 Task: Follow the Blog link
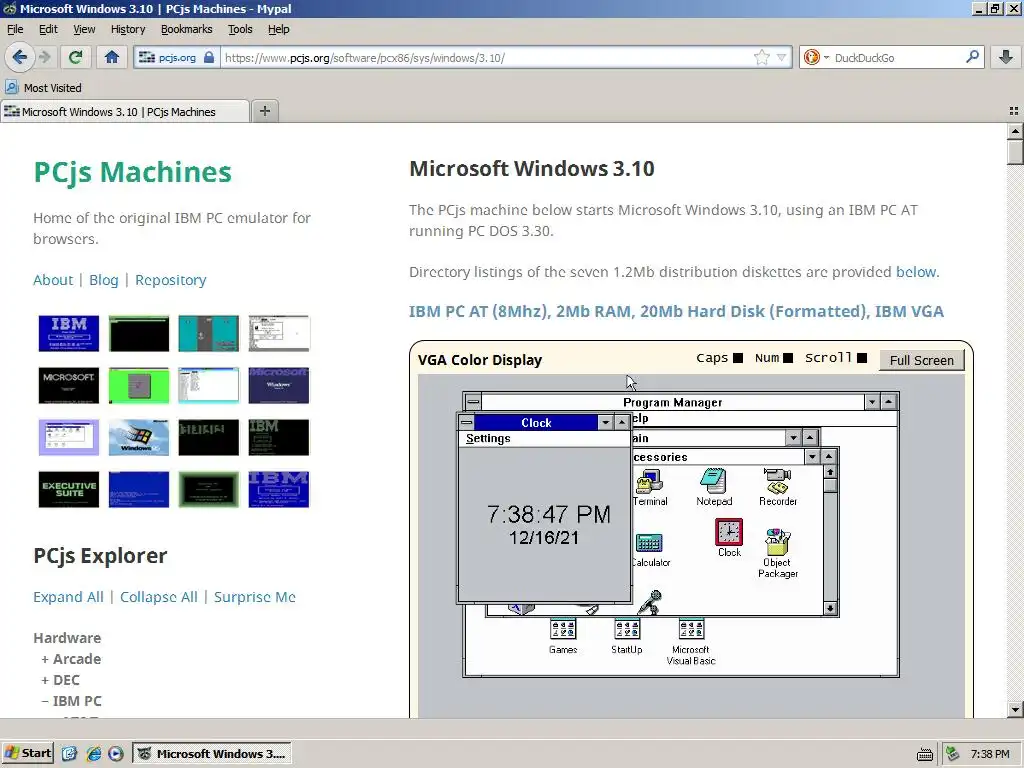click(x=103, y=280)
